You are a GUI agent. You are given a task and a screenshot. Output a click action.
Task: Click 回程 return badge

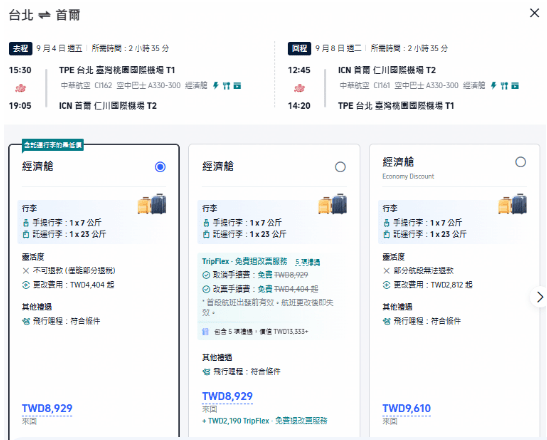tap(299, 49)
